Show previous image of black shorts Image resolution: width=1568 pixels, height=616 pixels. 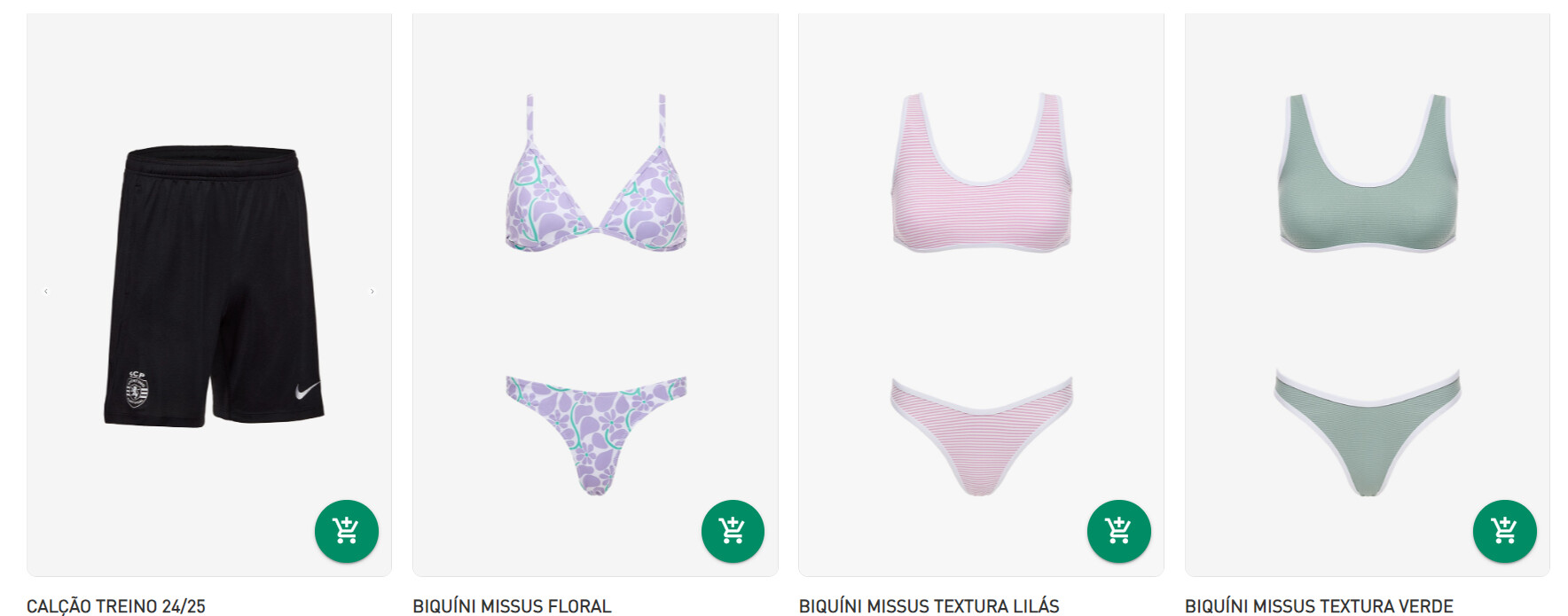(x=46, y=292)
